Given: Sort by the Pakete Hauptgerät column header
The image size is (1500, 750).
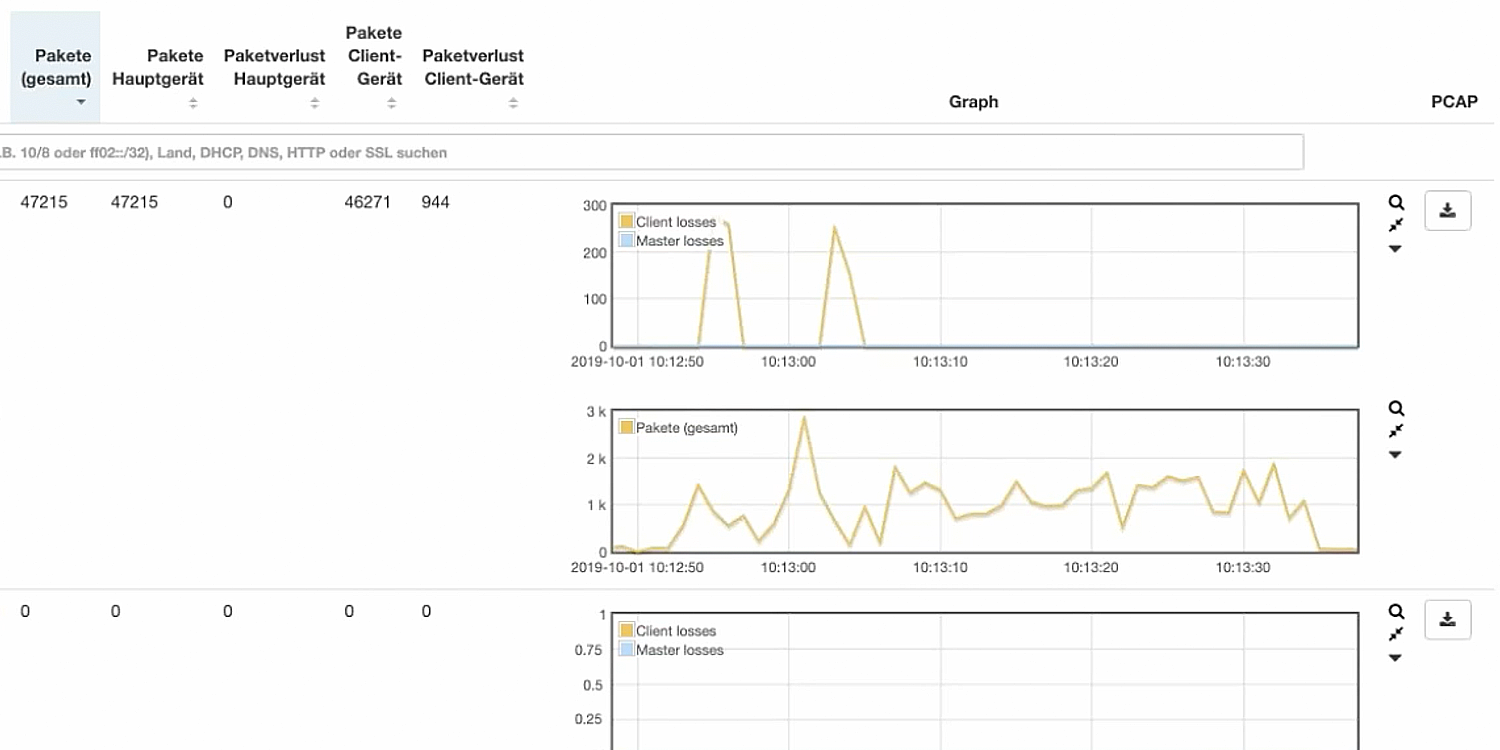Looking at the screenshot, I should 158,68.
